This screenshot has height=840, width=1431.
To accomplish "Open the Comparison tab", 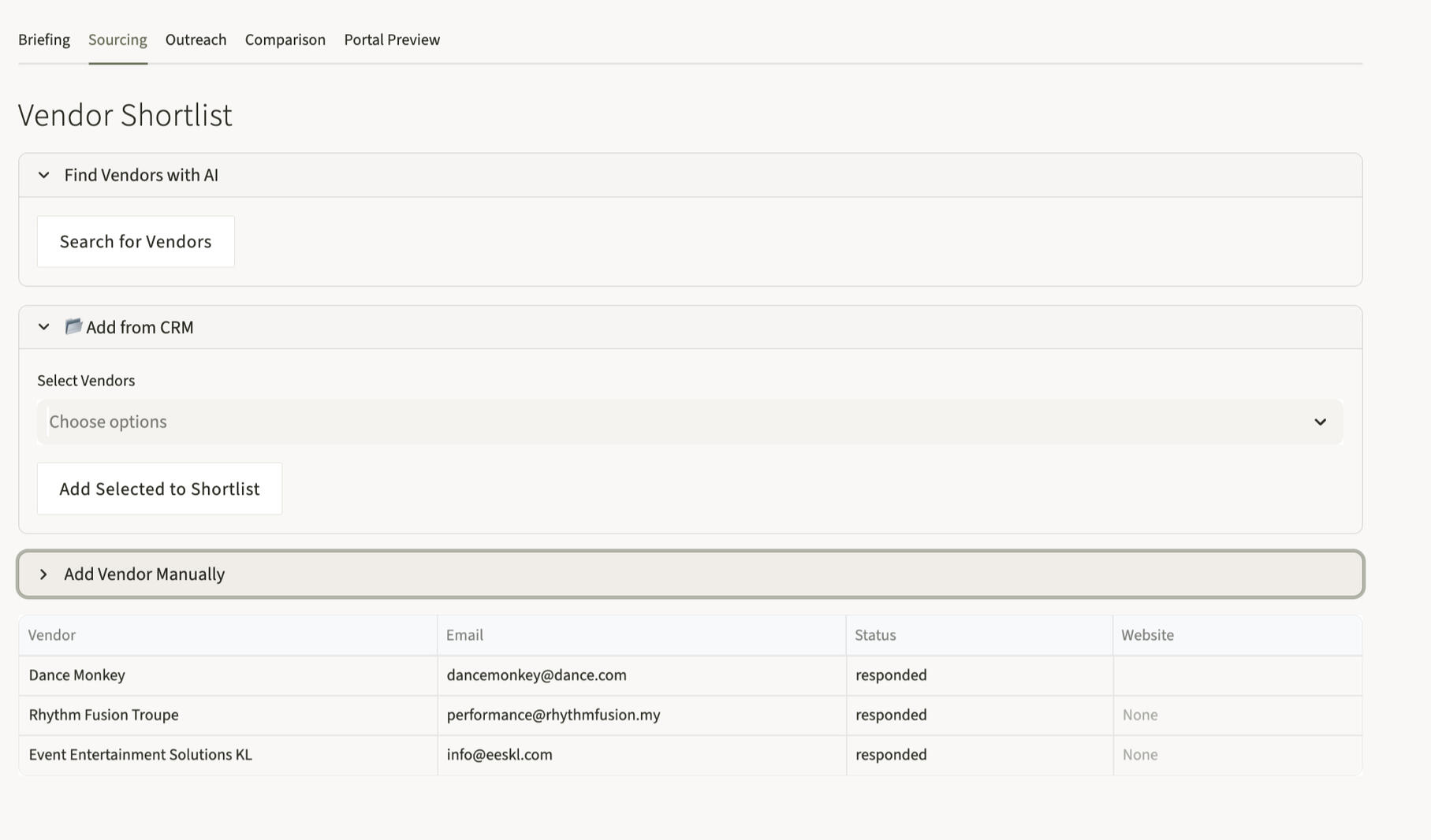I will (x=285, y=39).
